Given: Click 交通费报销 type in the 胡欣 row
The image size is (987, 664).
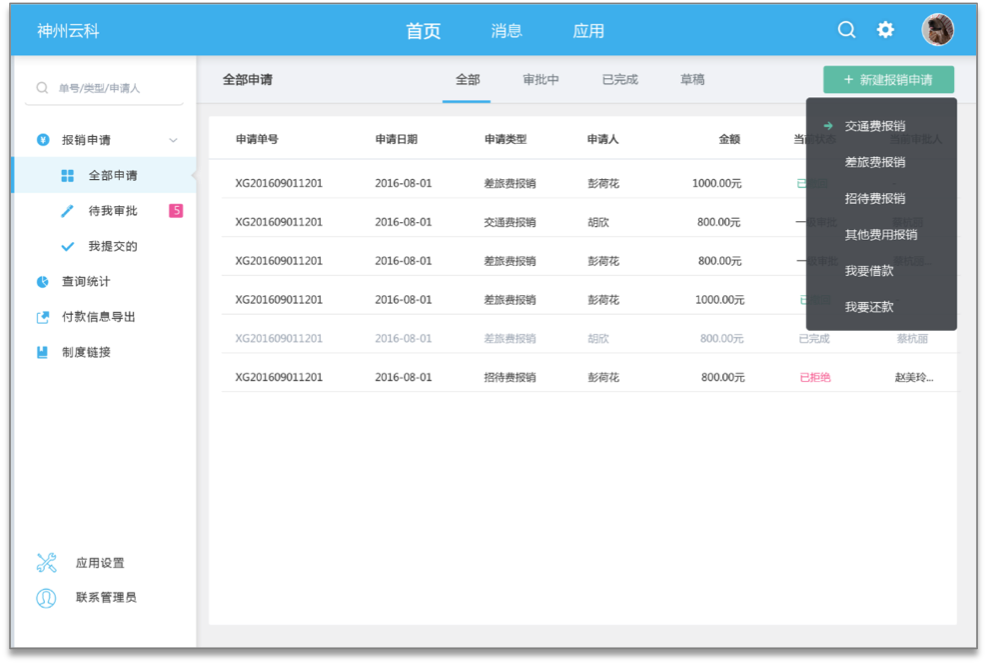Looking at the screenshot, I should (510, 222).
